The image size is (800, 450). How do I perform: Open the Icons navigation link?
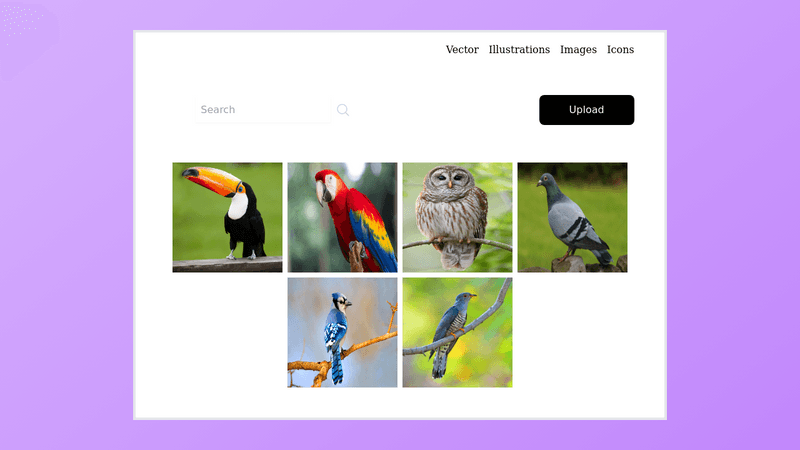620,49
